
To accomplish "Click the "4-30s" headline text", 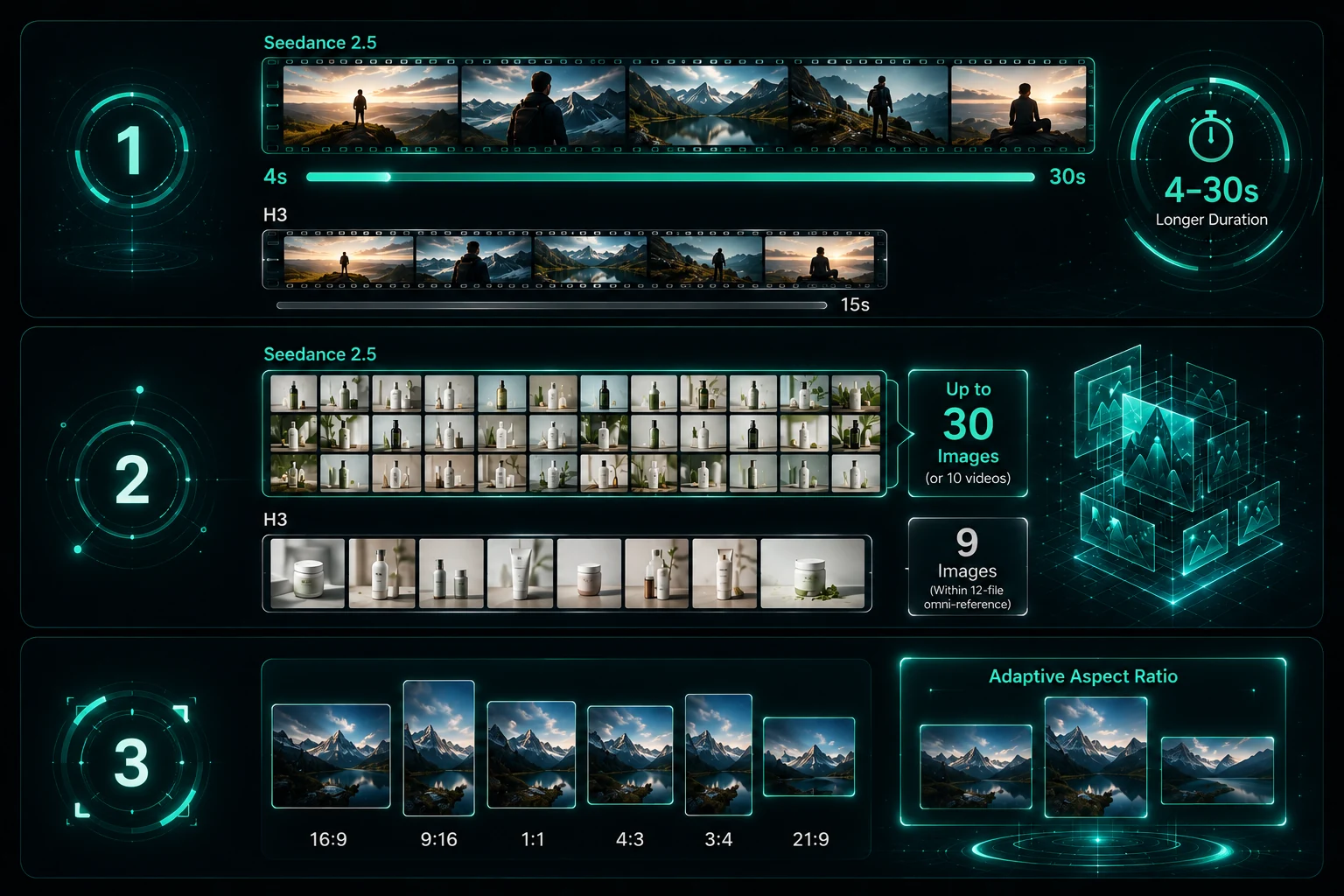I will (1211, 190).
